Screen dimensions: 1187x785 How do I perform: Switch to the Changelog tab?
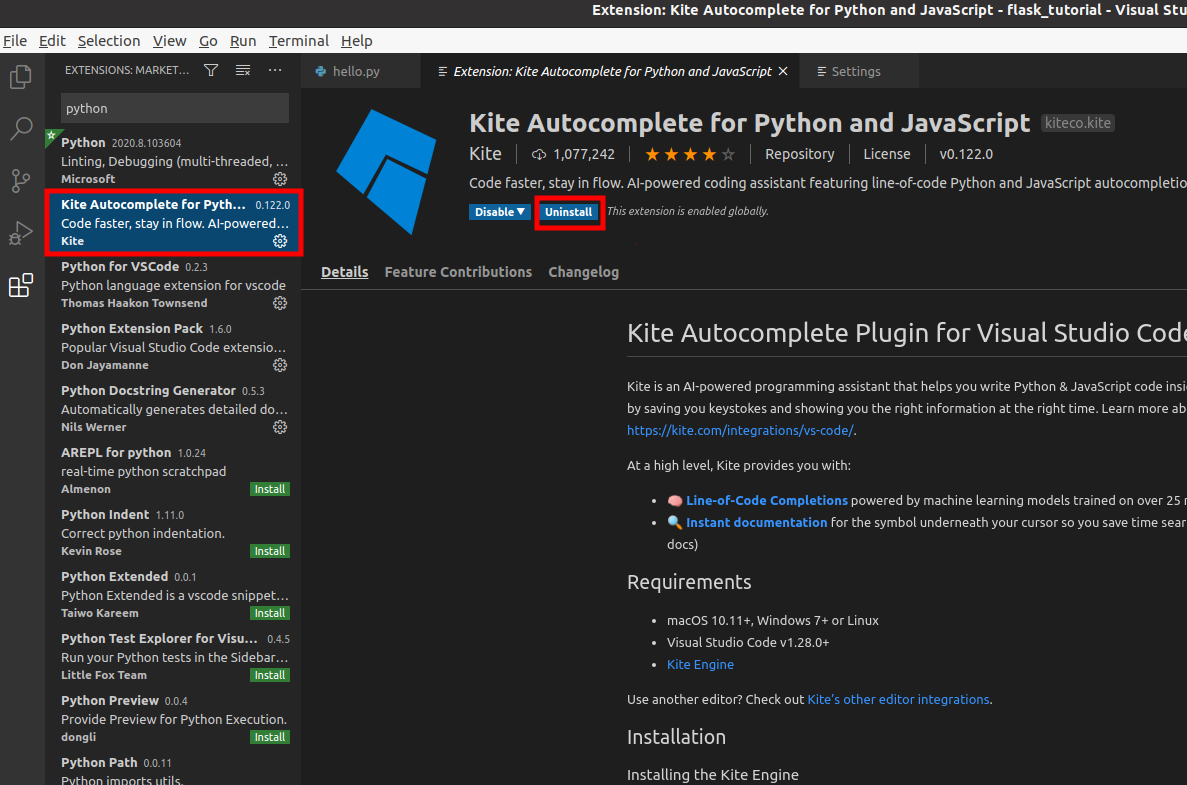click(x=584, y=272)
